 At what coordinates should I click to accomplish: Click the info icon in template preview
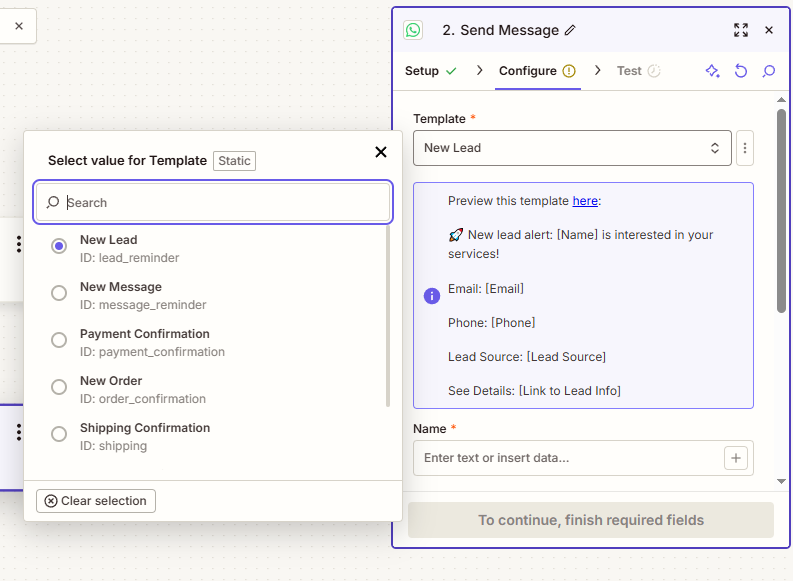click(432, 296)
